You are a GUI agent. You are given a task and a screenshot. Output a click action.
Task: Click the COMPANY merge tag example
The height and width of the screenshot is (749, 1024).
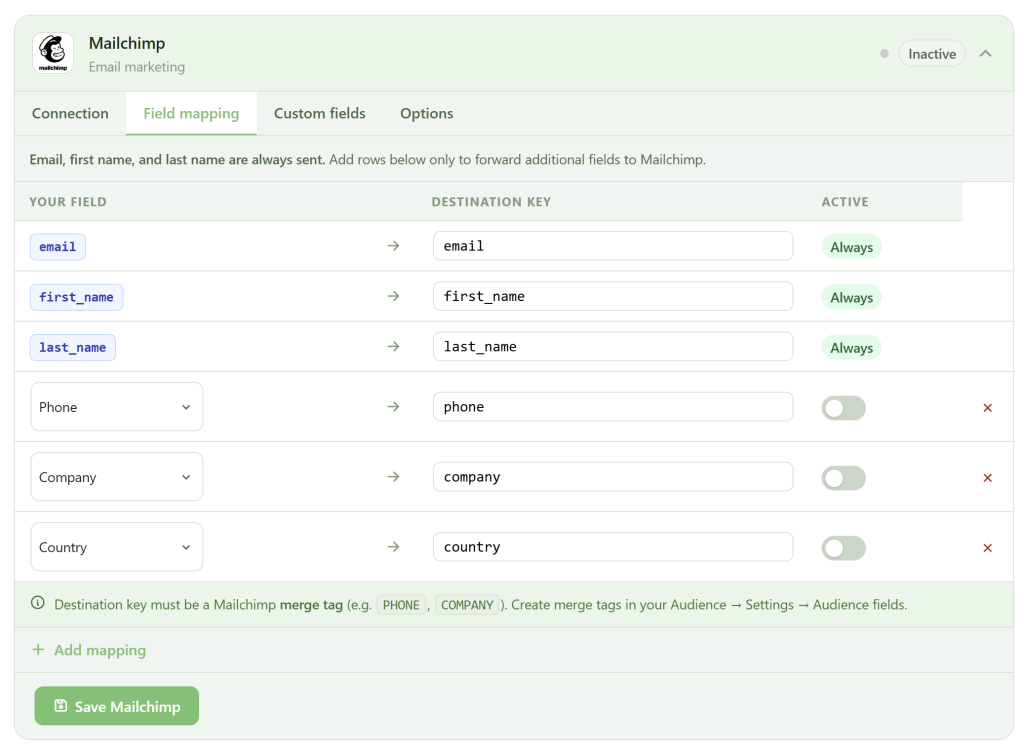(x=467, y=605)
